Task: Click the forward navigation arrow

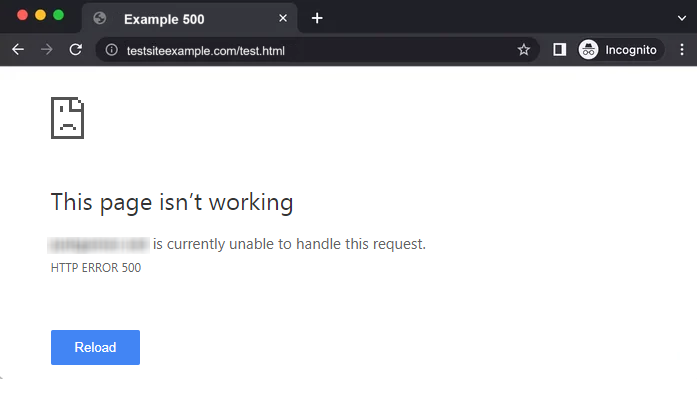Action: [x=46, y=50]
